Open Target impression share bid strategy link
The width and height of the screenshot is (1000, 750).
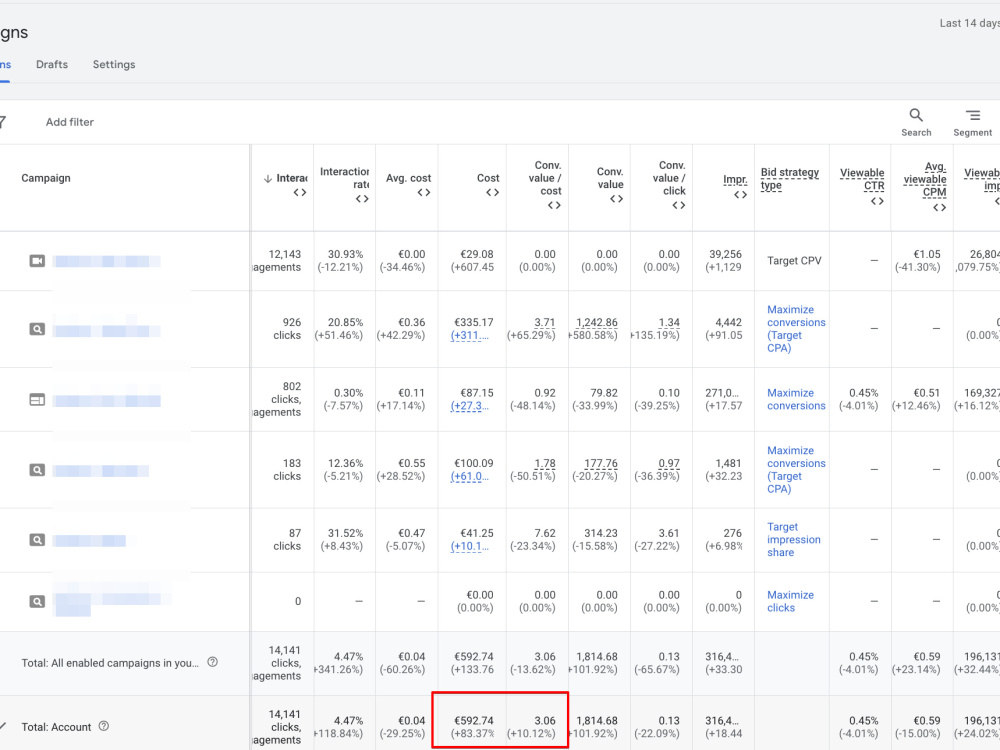[x=793, y=540]
